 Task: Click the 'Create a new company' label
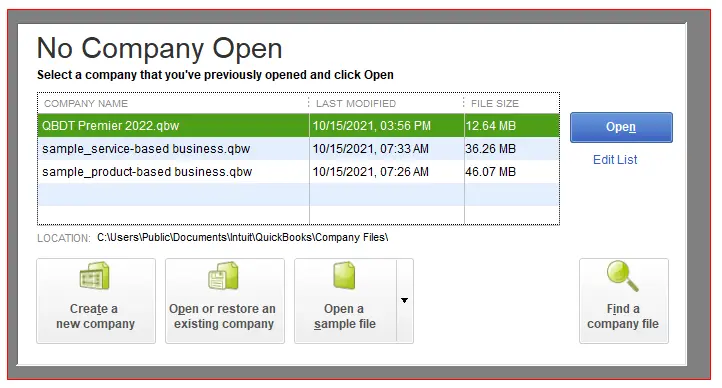95,316
